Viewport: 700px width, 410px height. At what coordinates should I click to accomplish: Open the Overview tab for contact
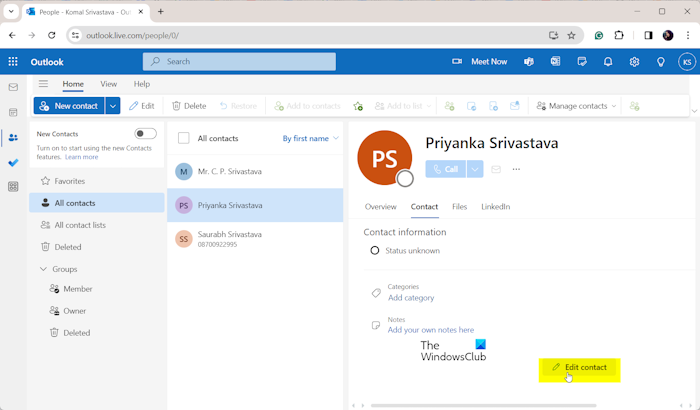coord(380,207)
